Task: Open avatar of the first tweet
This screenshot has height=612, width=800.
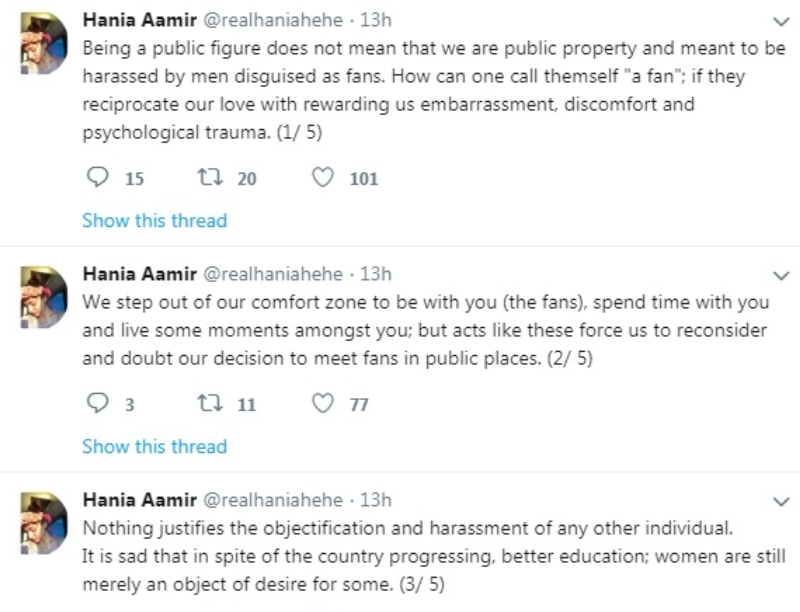Action: coord(44,44)
